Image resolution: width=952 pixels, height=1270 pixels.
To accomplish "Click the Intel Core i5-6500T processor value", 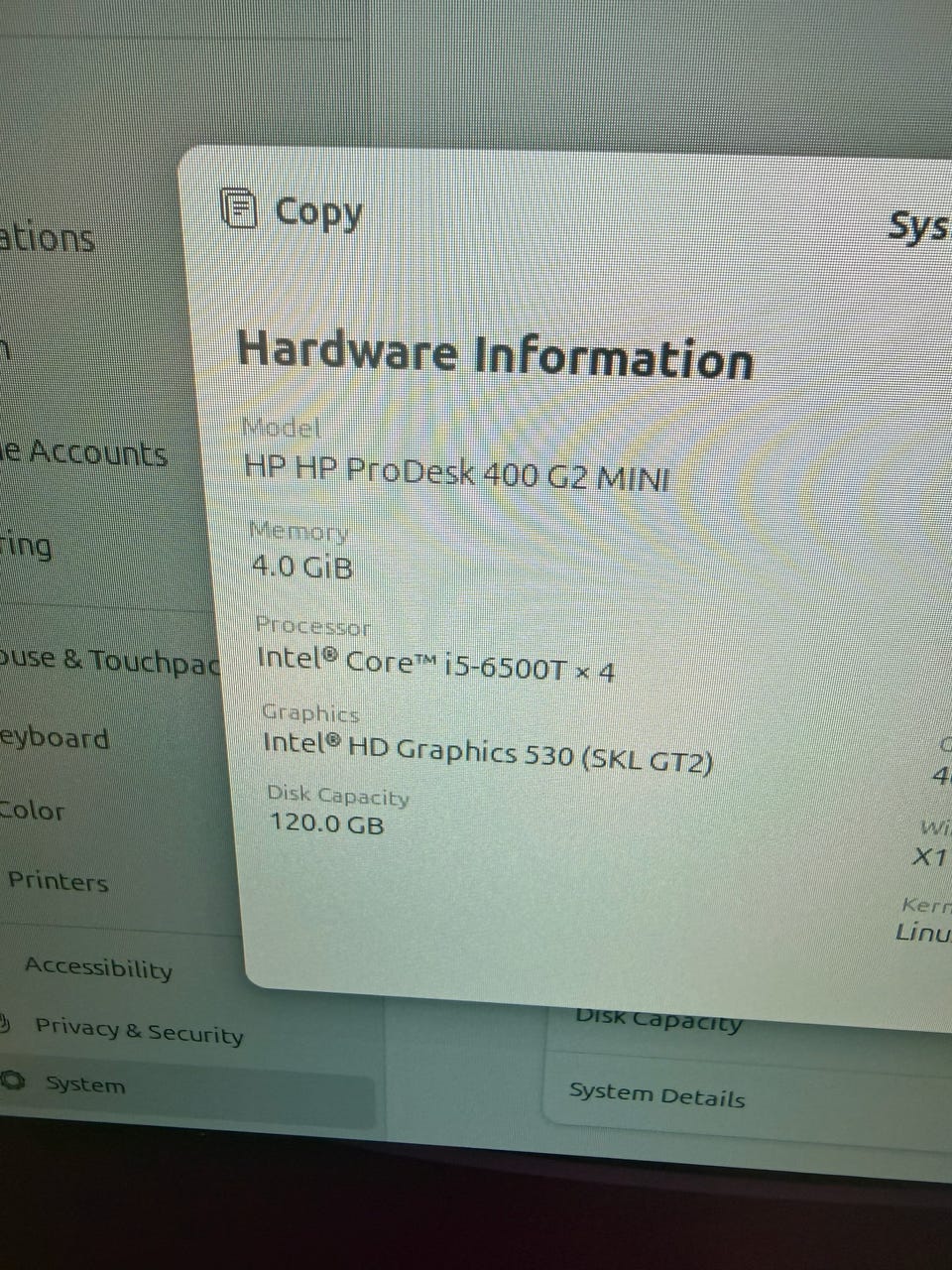I will [435, 665].
